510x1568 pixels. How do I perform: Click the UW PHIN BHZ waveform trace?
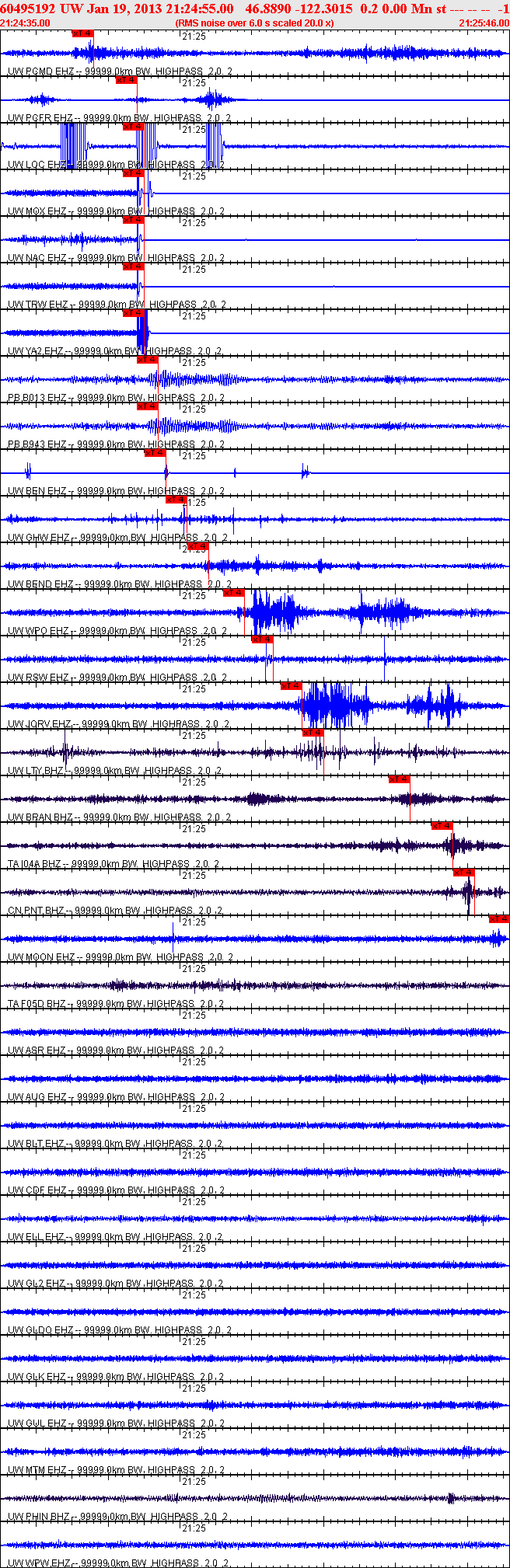click(x=255, y=1498)
